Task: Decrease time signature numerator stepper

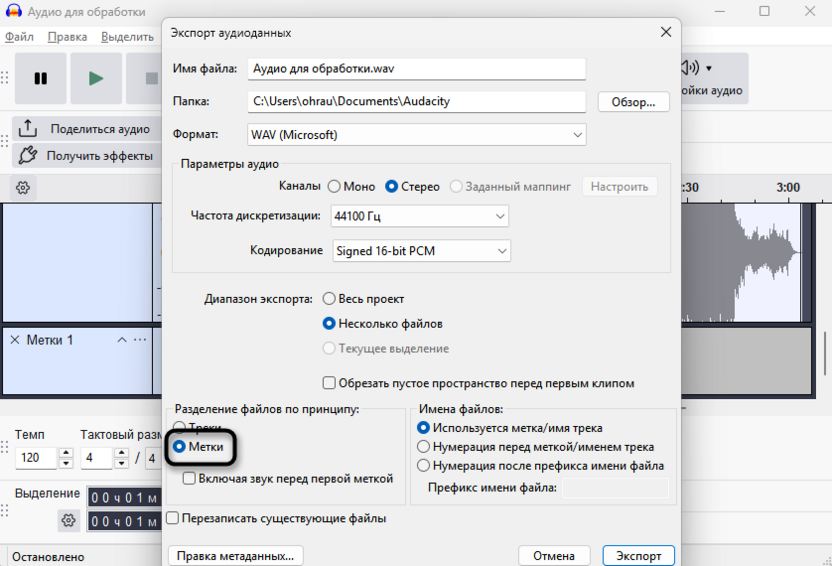Action: (x=122, y=463)
